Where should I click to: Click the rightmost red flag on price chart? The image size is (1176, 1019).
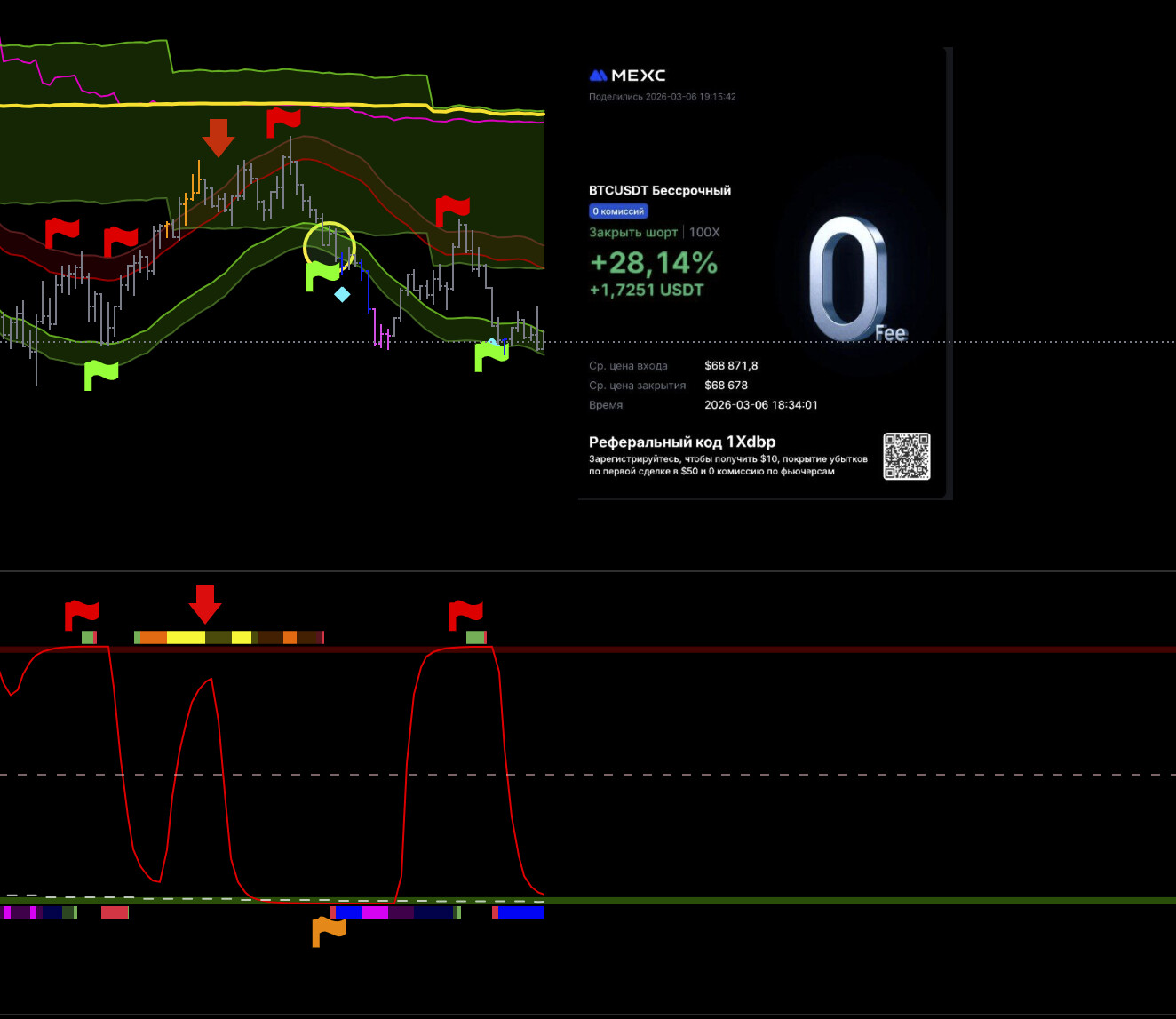coord(452,211)
